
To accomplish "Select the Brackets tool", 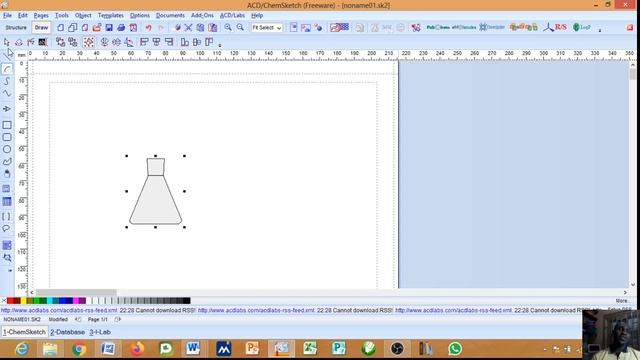I will 7,217.
